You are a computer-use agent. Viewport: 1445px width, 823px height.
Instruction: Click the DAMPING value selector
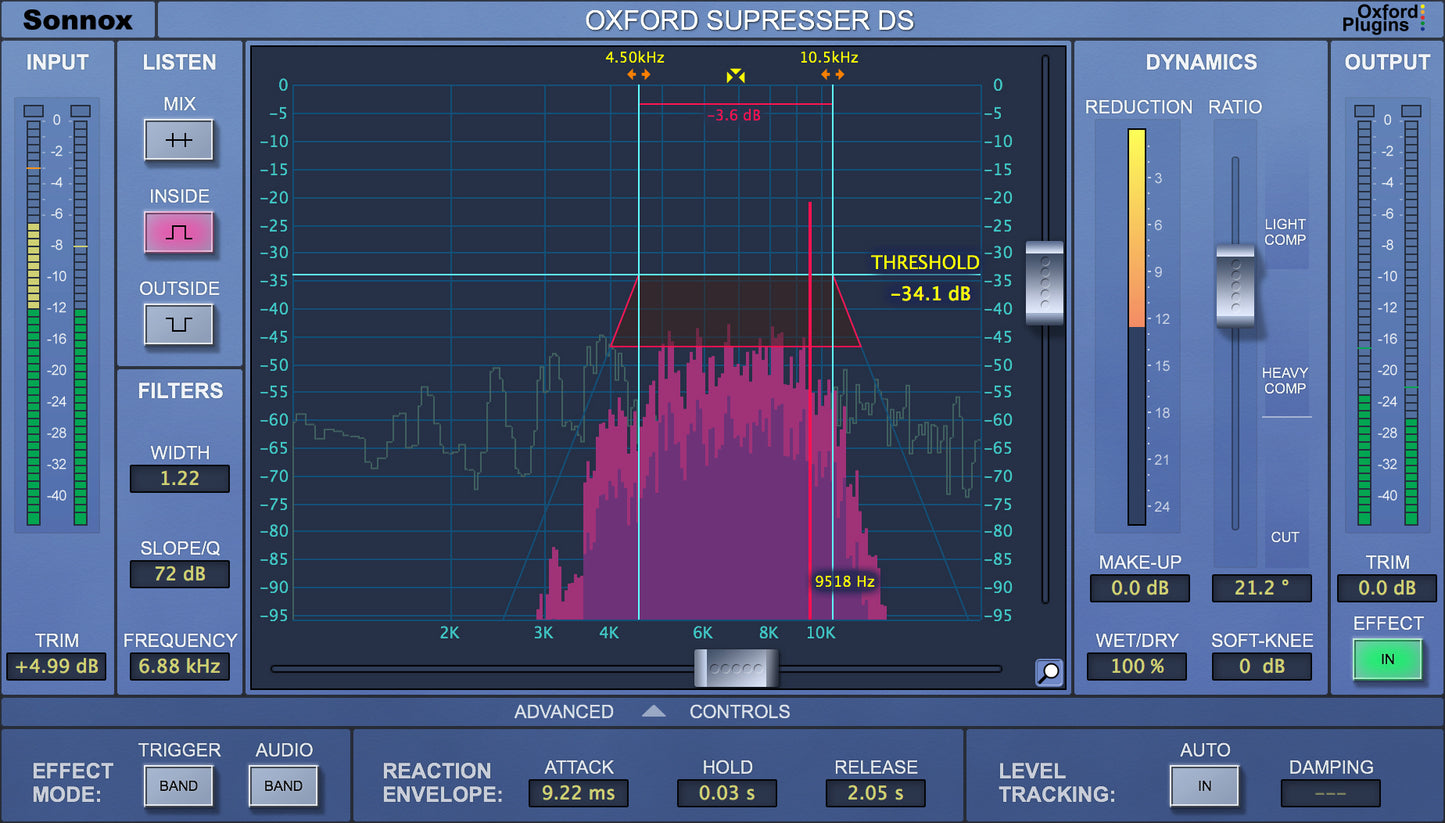1331,794
